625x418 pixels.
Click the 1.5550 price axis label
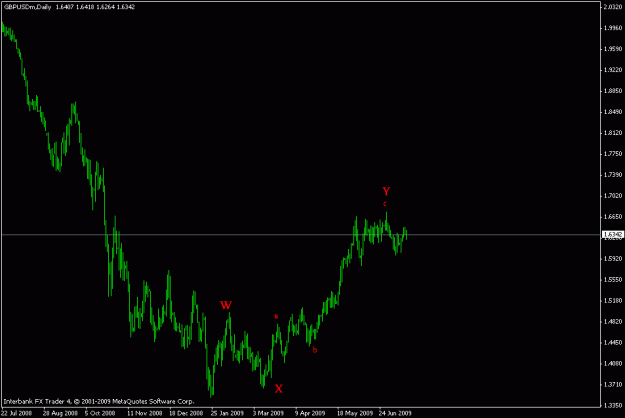click(x=613, y=280)
